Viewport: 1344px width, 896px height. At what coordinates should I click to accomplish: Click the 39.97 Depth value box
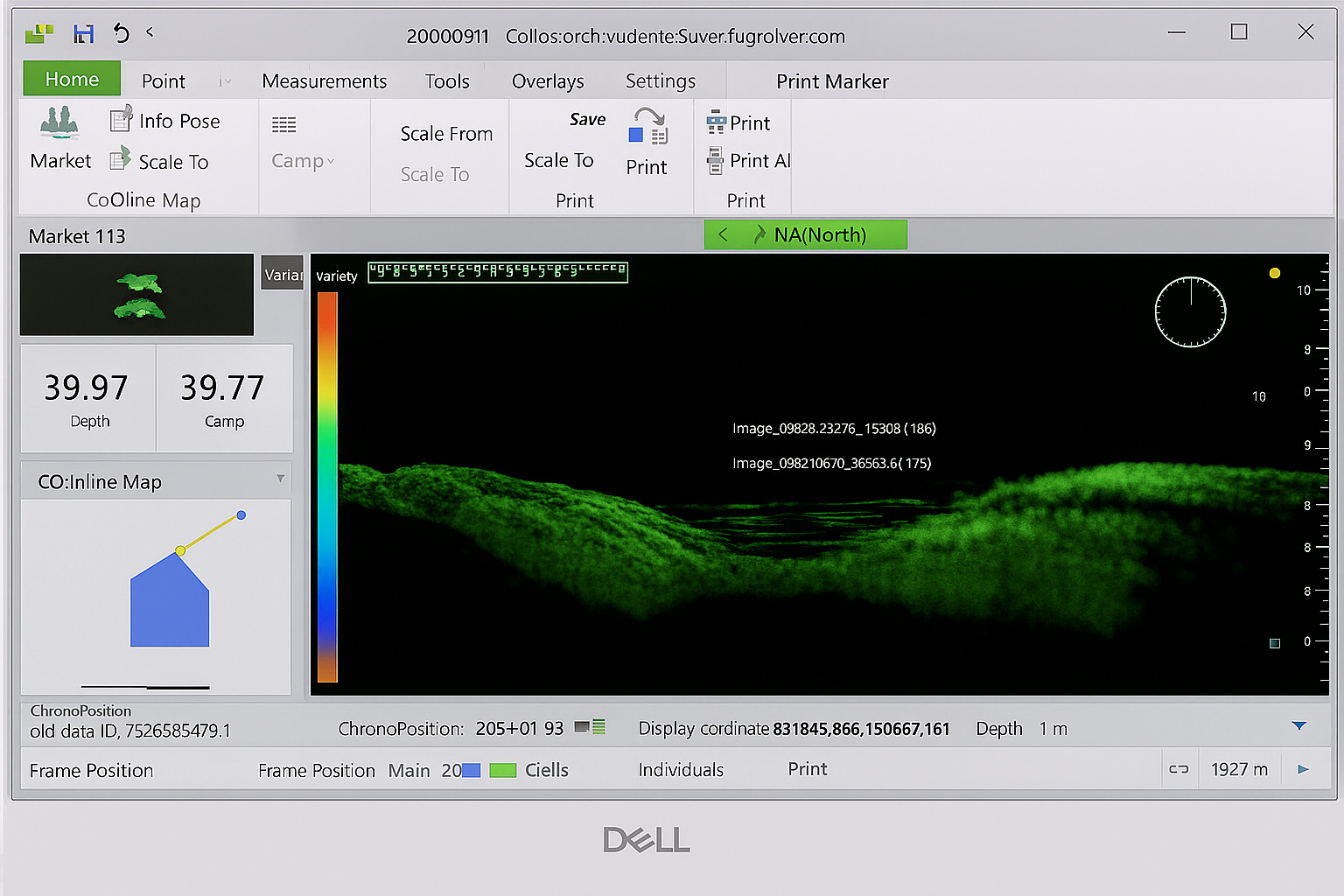click(87, 398)
